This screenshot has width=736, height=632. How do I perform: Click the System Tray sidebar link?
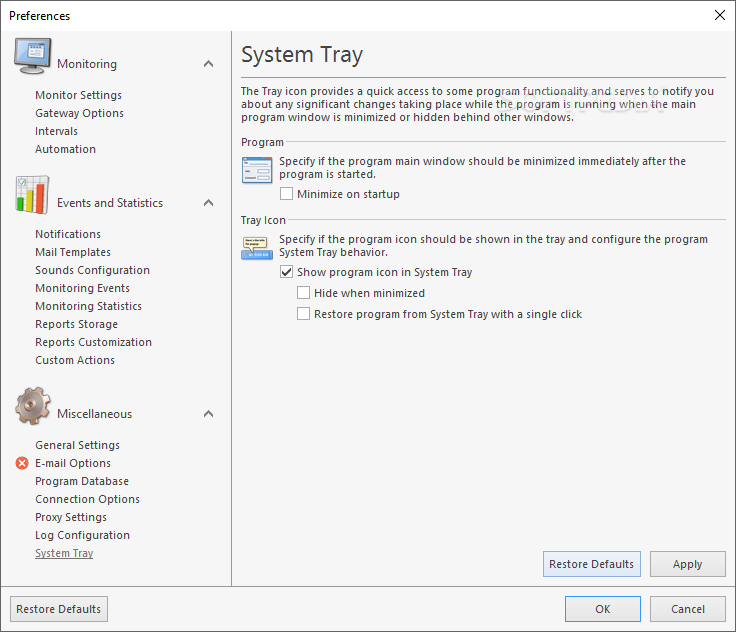[x=64, y=554]
